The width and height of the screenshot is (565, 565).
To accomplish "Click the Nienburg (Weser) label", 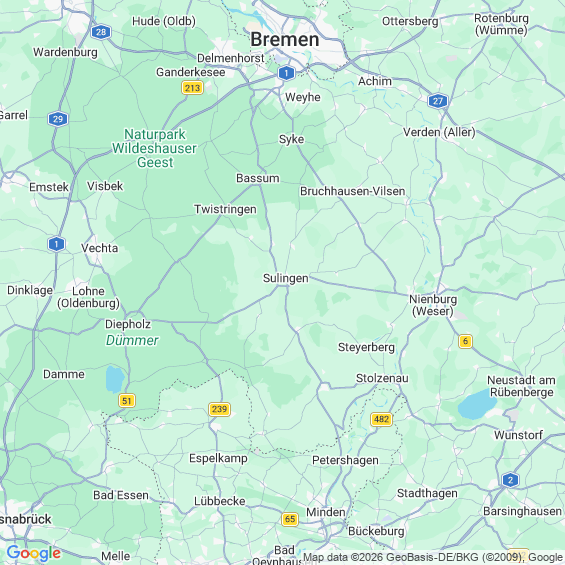I will point(433,305).
